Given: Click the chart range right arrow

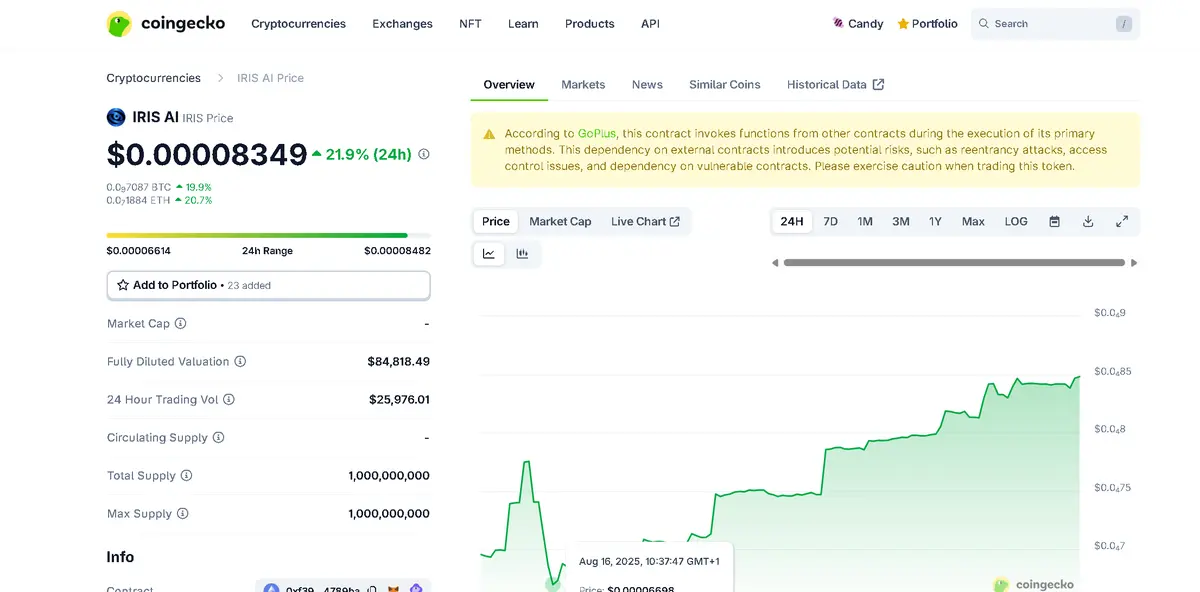Looking at the screenshot, I should point(1134,263).
